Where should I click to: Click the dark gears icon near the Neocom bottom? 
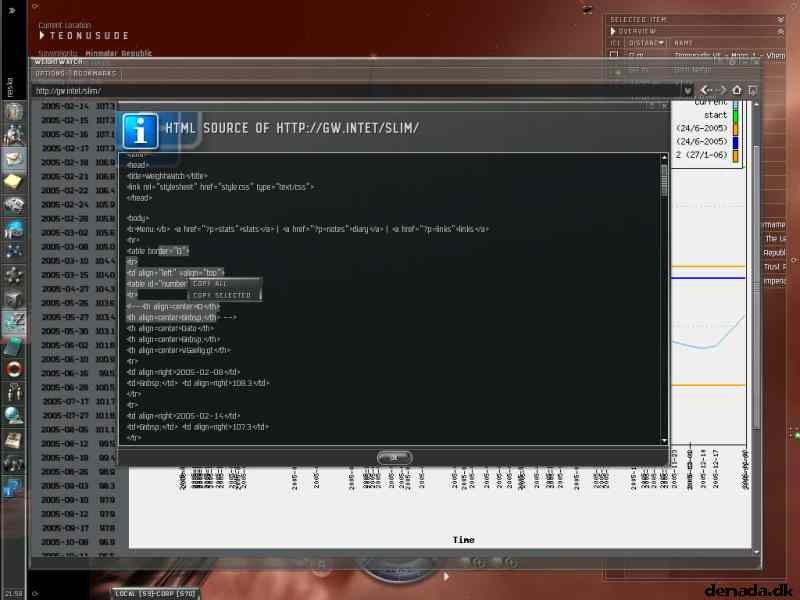coord(14,464)
